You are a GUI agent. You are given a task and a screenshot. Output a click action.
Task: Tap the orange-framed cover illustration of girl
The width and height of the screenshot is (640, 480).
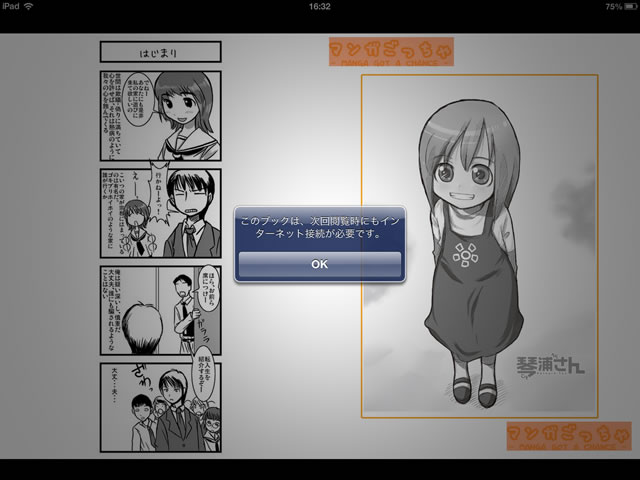pos(480,246)
